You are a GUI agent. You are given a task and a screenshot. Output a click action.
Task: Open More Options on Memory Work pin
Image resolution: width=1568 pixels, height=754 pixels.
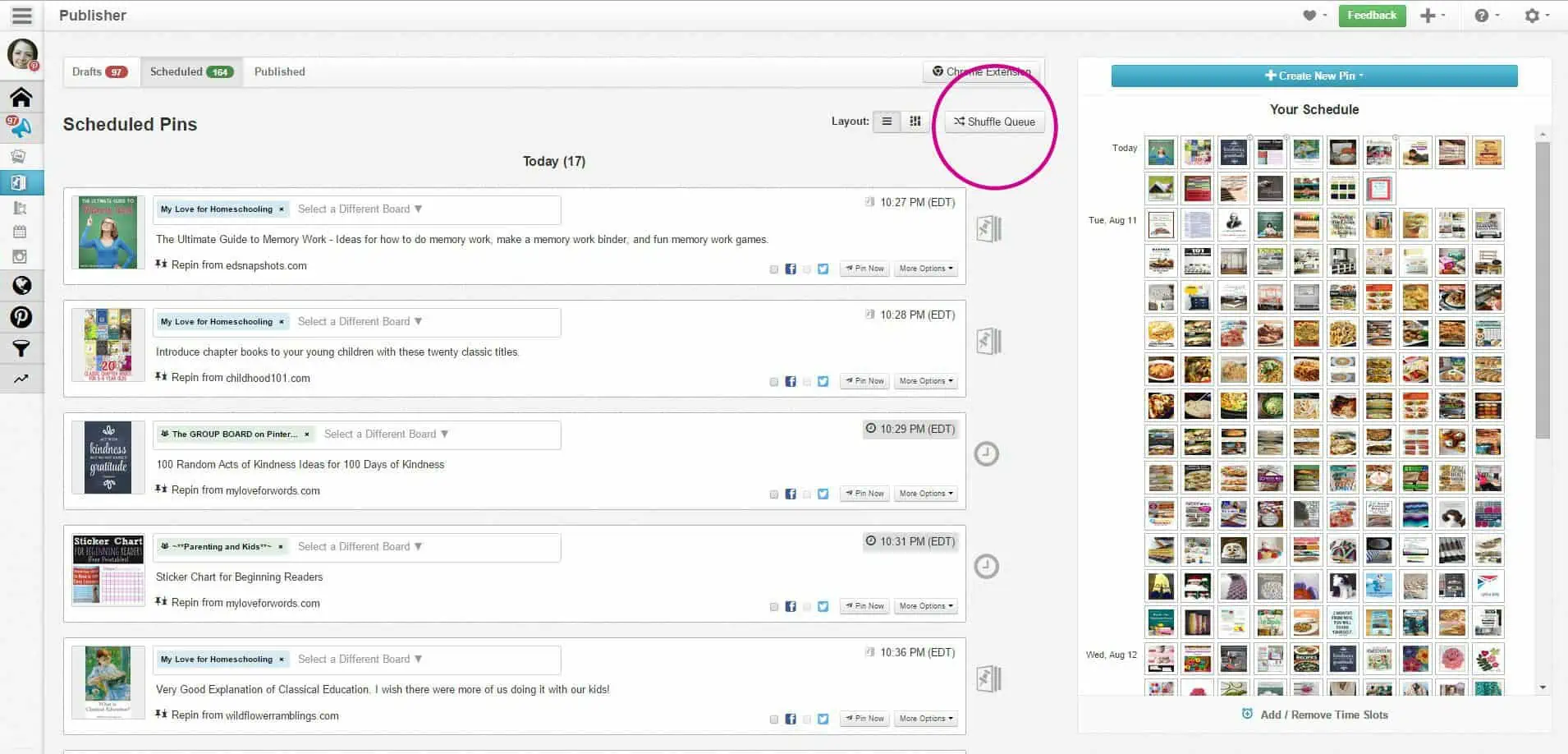[926, 269]
